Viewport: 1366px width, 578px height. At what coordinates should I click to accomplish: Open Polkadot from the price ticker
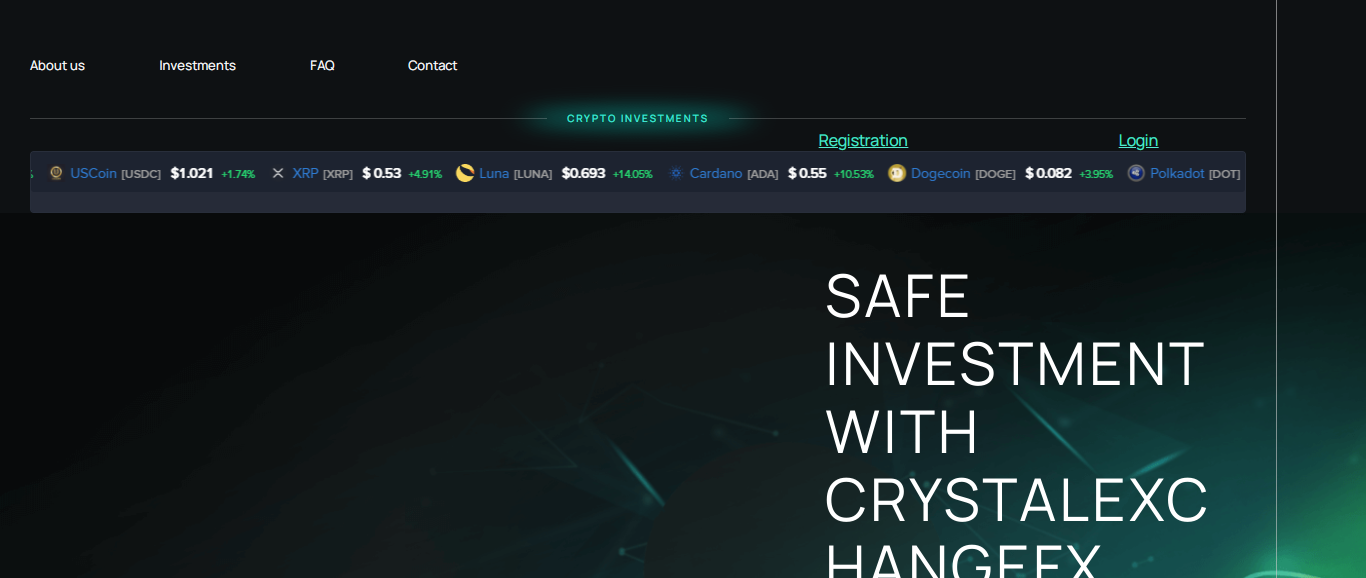(1177, 173)
